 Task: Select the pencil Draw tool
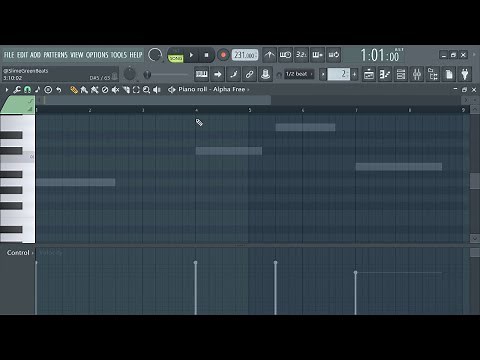(x=74, y=90)
